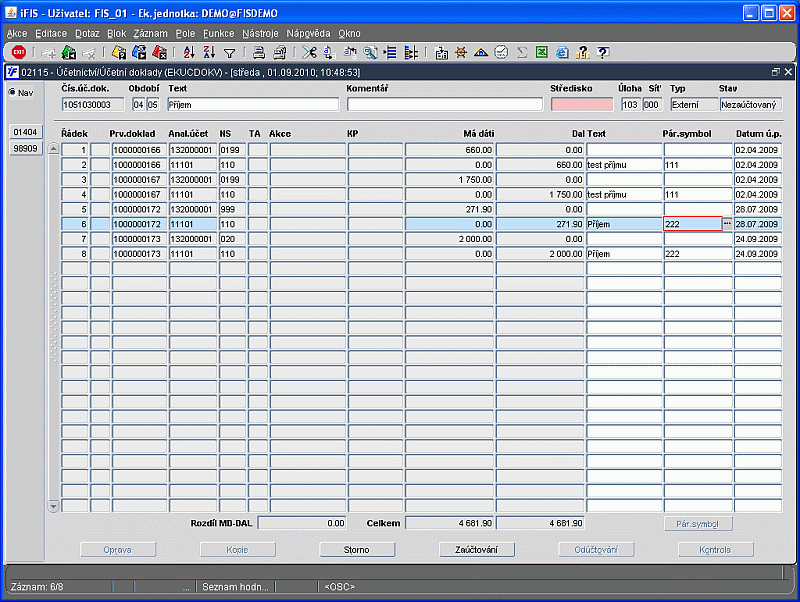Click the scissors cut icon in toolbar
The image size is (800, 602).
pos(308,53)
